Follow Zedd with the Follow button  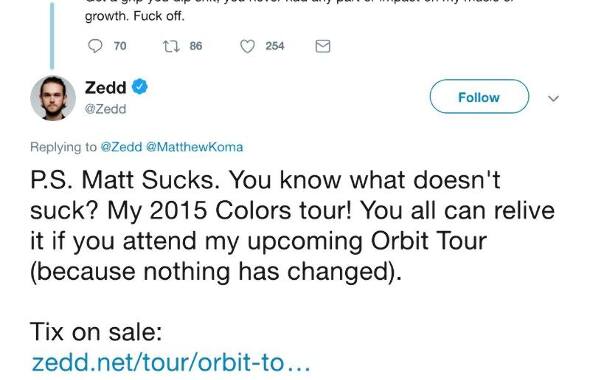pyautogui.click(x=479, y=97)
